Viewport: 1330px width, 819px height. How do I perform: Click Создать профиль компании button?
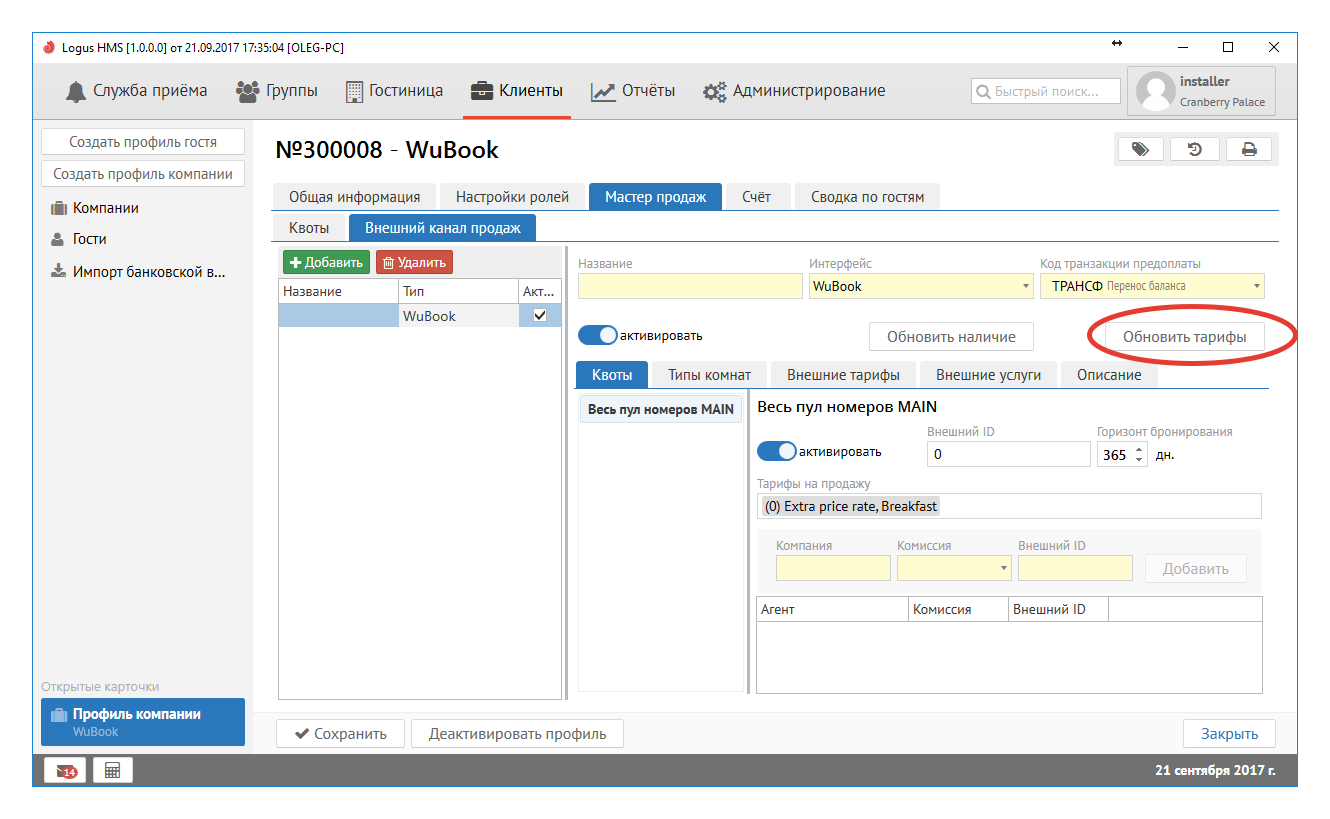pyautogui.click(x=143, y=174)
